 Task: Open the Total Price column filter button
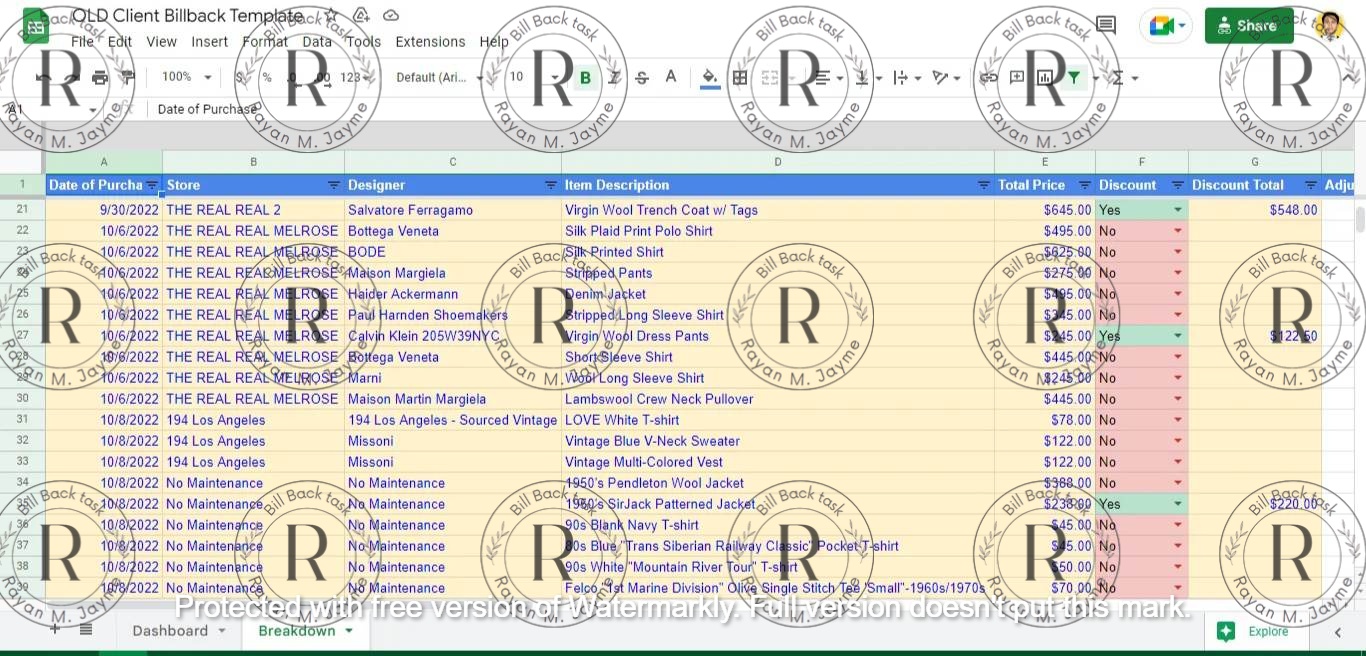[1085, 185]
